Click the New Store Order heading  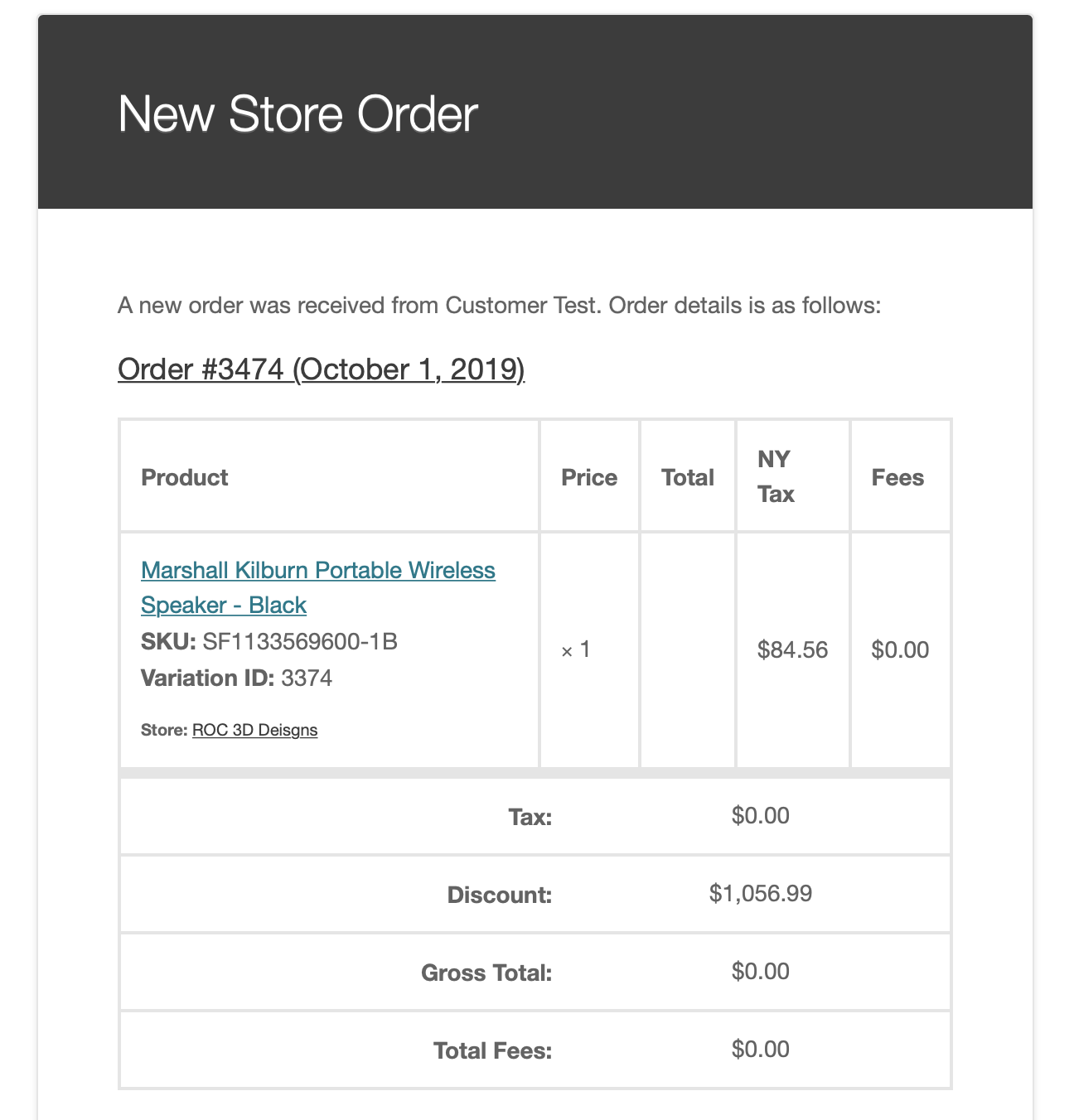pos(298,113)
